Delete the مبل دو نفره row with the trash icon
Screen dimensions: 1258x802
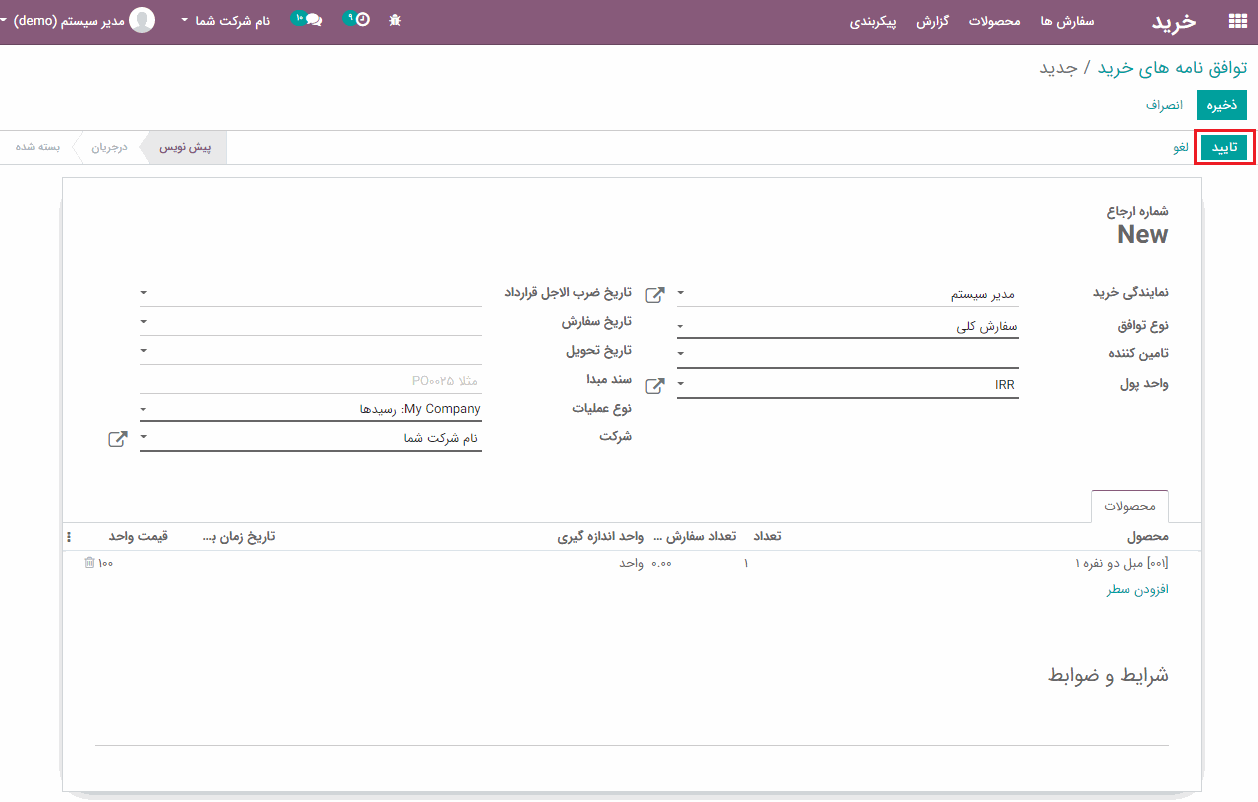point(90,564)
